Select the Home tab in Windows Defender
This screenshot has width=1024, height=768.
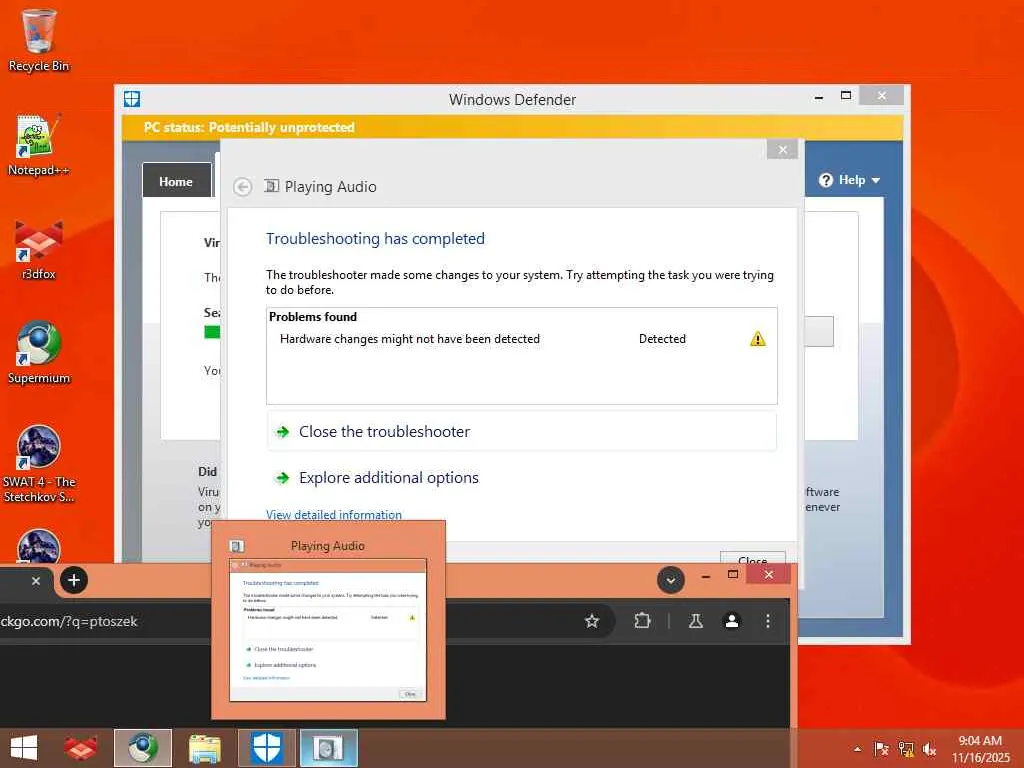click(x=176, y=181)
